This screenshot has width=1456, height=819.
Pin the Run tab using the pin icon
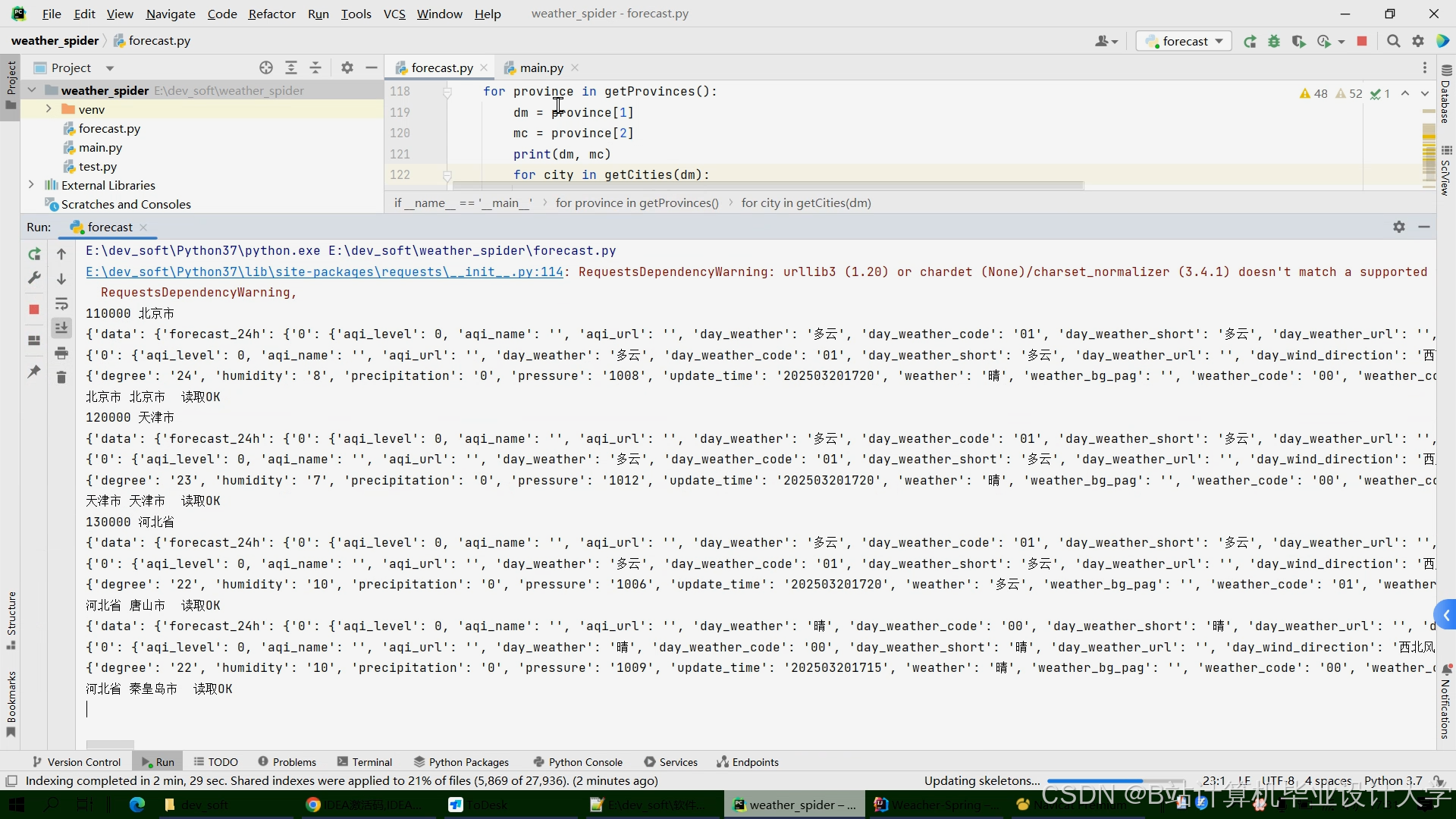pos(34,372)
